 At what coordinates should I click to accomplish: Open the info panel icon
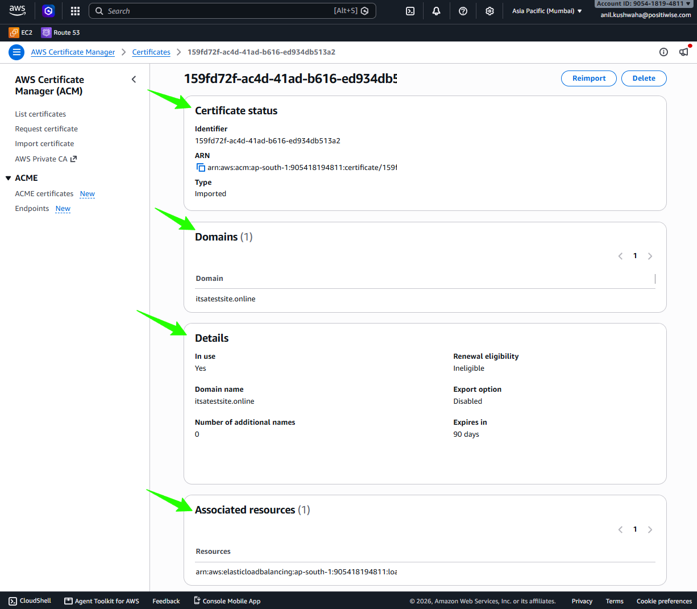pyautogui.click(x=663, y=52)
